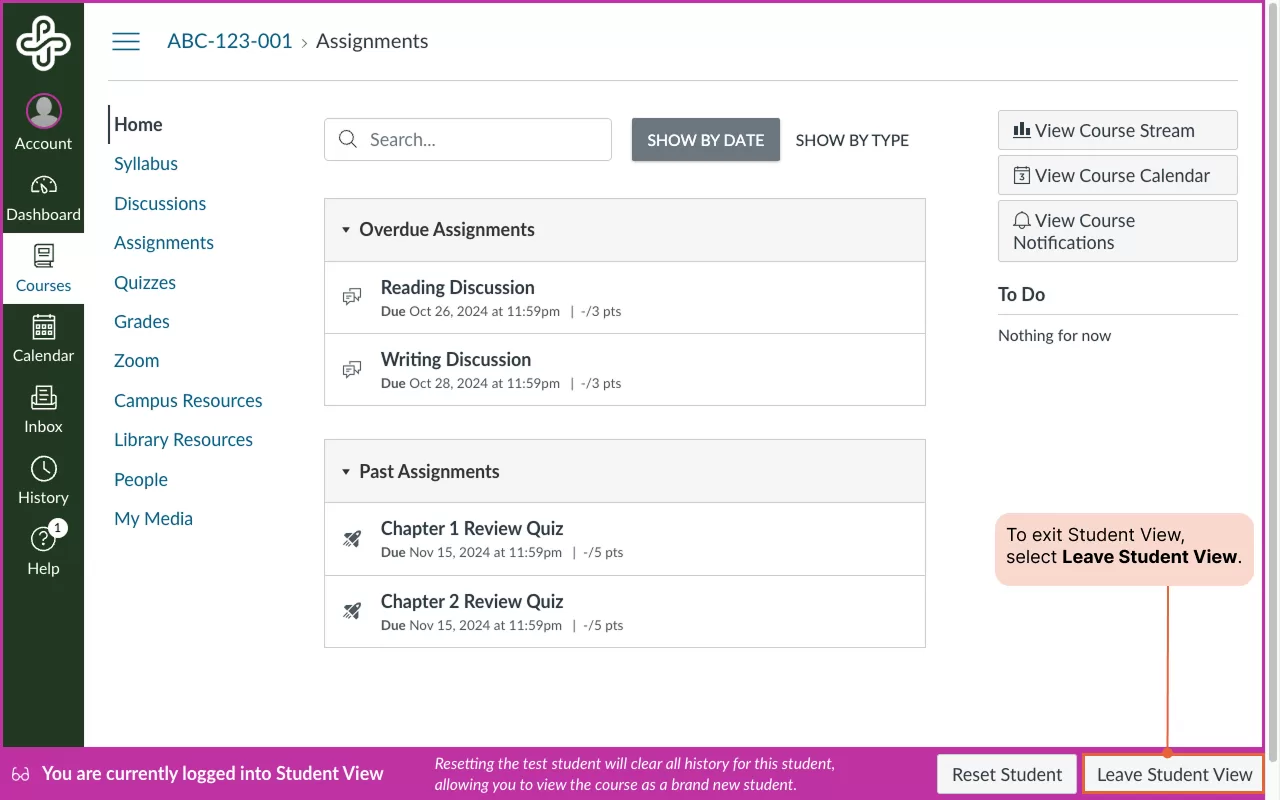Click the To Do heading
This screenshot has height=800, width=1280.
click(x=1021, y=294)
